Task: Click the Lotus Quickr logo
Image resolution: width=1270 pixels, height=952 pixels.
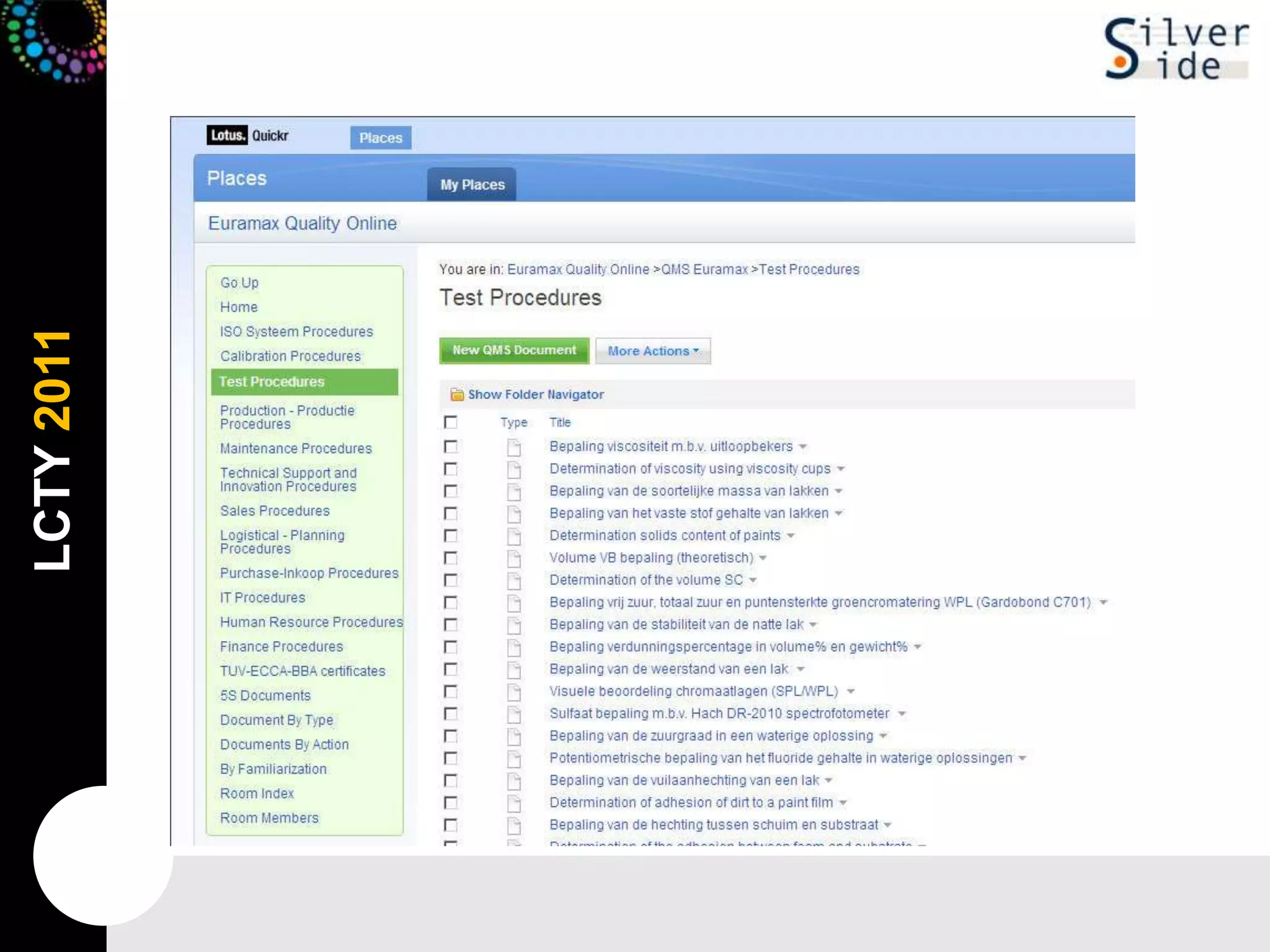Action: point(248,135)
